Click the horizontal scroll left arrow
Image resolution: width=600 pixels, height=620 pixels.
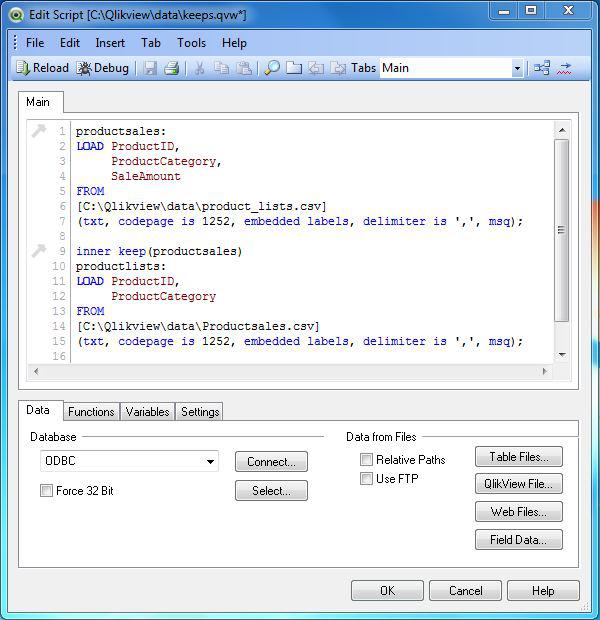point(36,371)
